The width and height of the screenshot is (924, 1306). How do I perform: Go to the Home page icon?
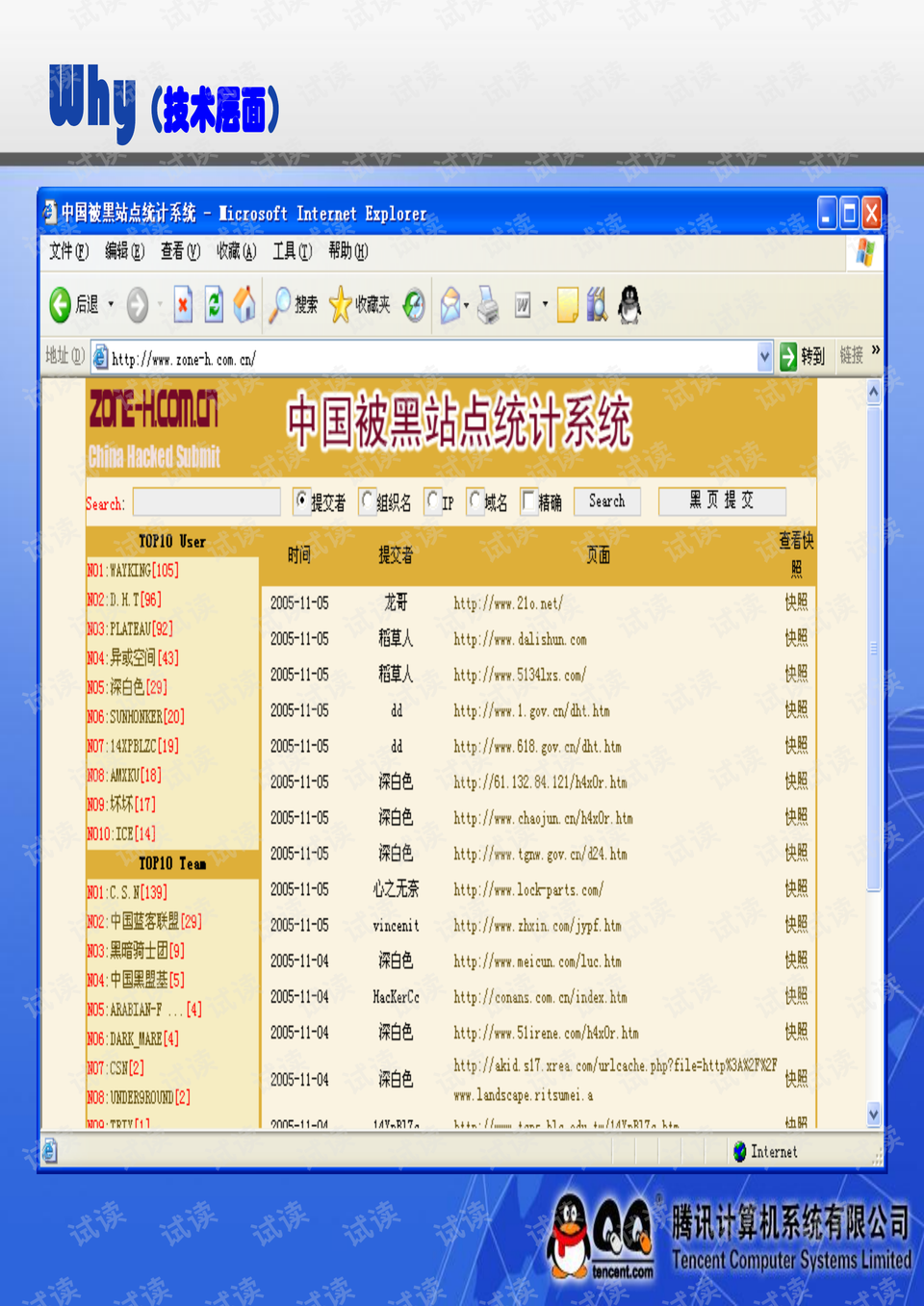pos(245,304)
